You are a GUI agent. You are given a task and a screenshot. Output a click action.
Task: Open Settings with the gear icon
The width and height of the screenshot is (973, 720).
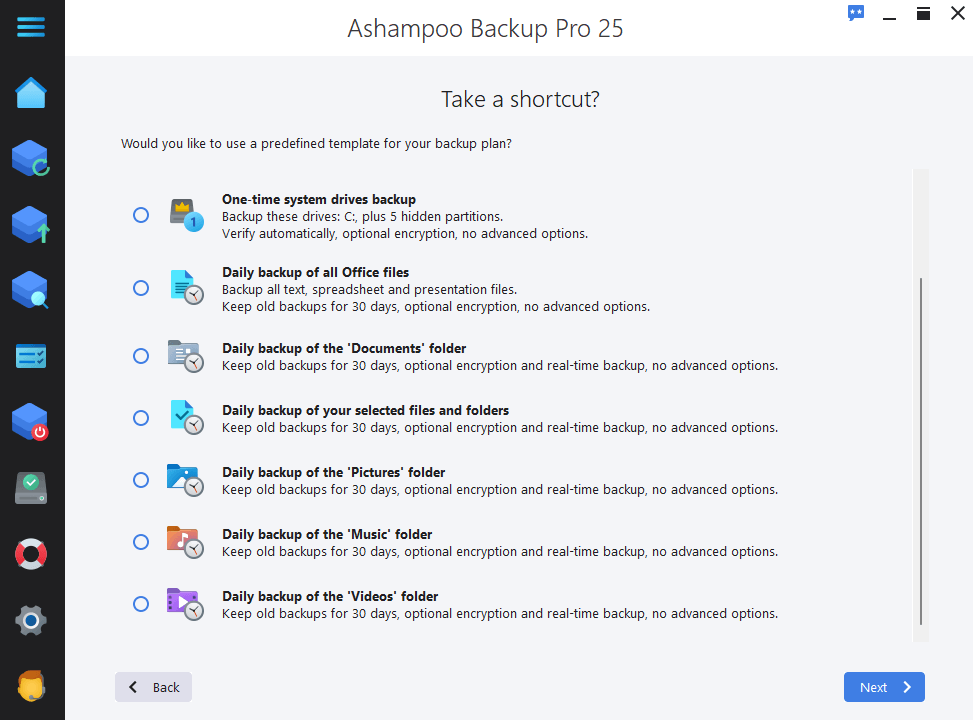31,620
